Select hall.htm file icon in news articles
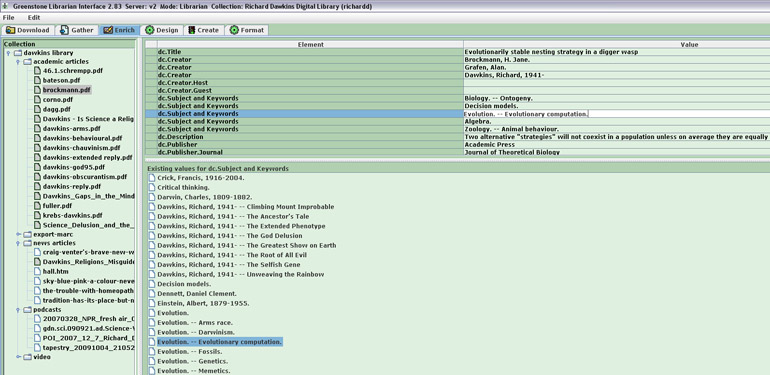The width and height of the screenshot is (770, 375). coord(37,271)
